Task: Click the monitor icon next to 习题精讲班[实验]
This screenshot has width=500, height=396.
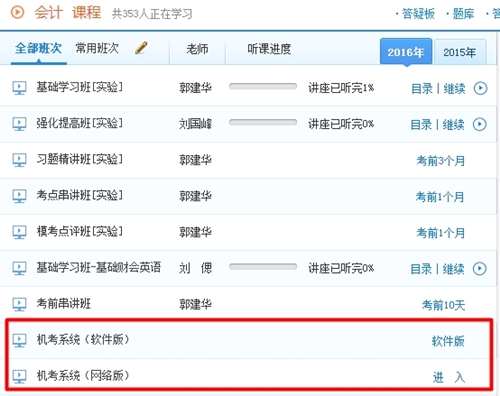Action: tap(19, 160)
